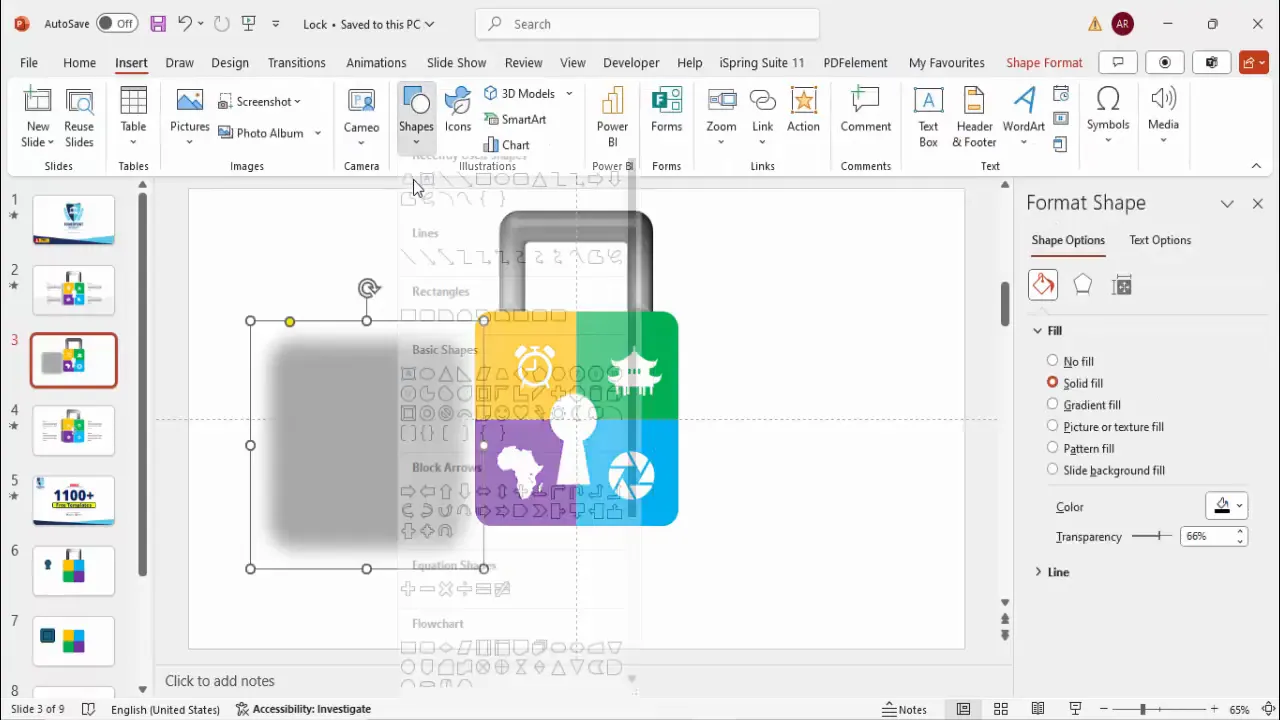Open the File menu

pyautogui.click(x=29, y=62)
